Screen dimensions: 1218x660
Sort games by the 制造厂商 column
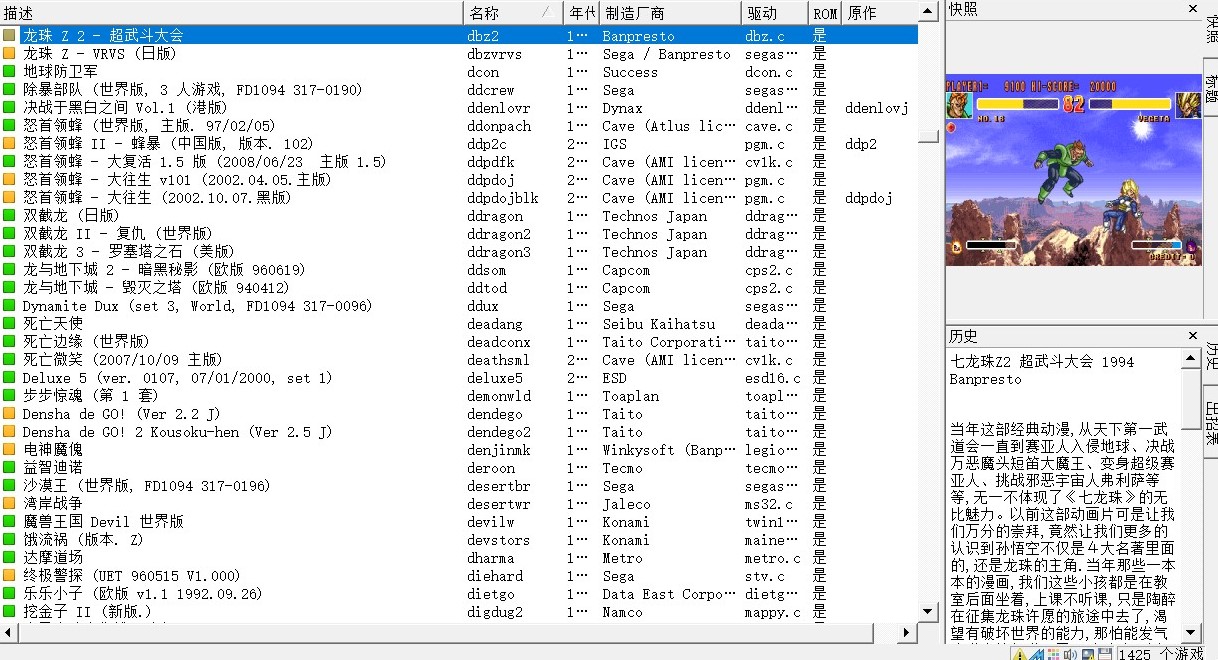670,13
